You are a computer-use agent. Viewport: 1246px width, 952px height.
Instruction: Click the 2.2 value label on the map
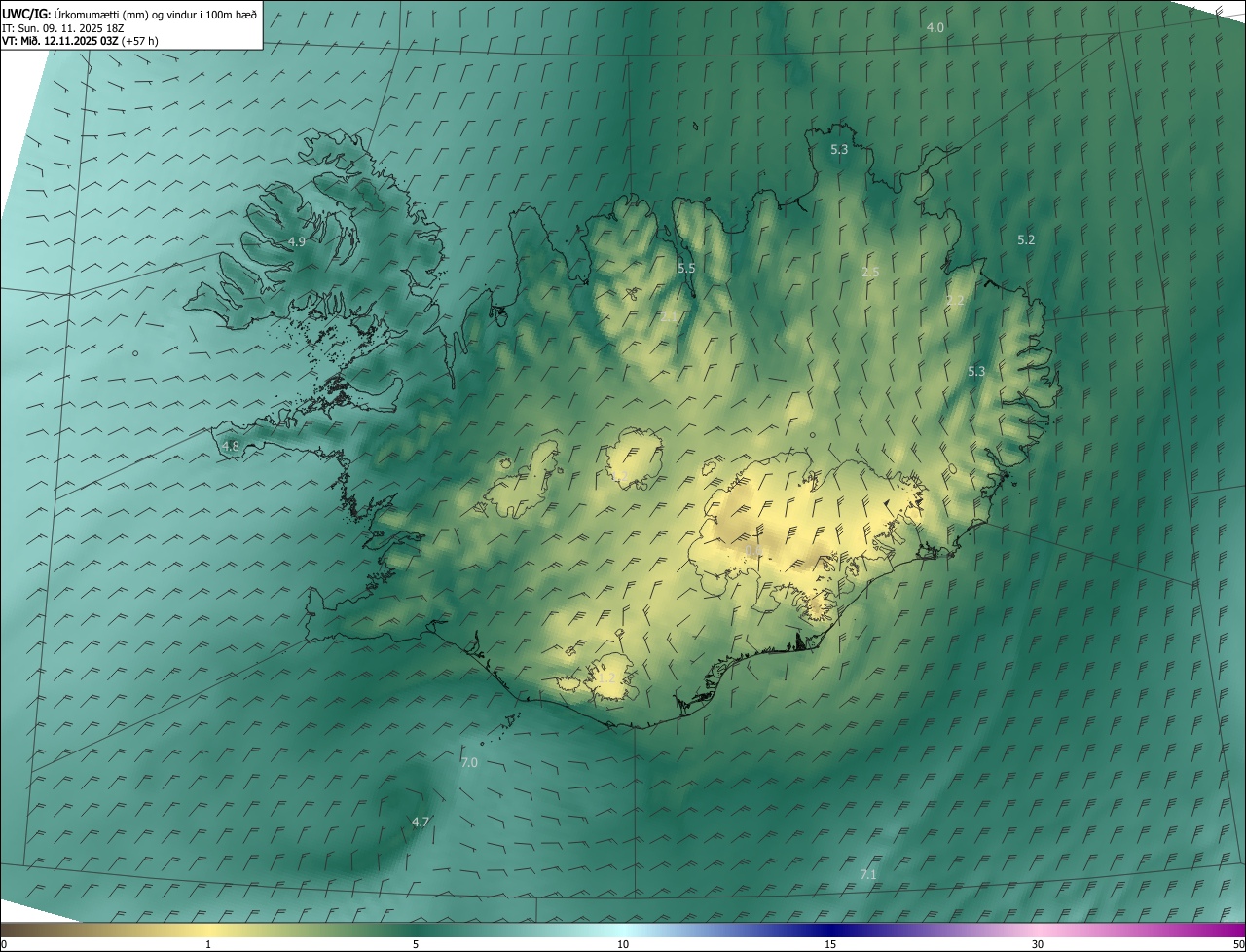click(x=955, y=301)
